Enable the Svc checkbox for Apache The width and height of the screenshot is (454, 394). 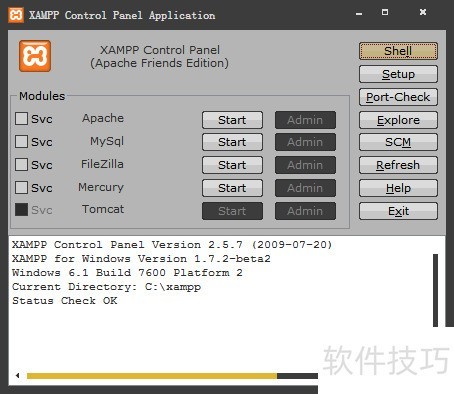pyautogui.click(x=21, y=118)
